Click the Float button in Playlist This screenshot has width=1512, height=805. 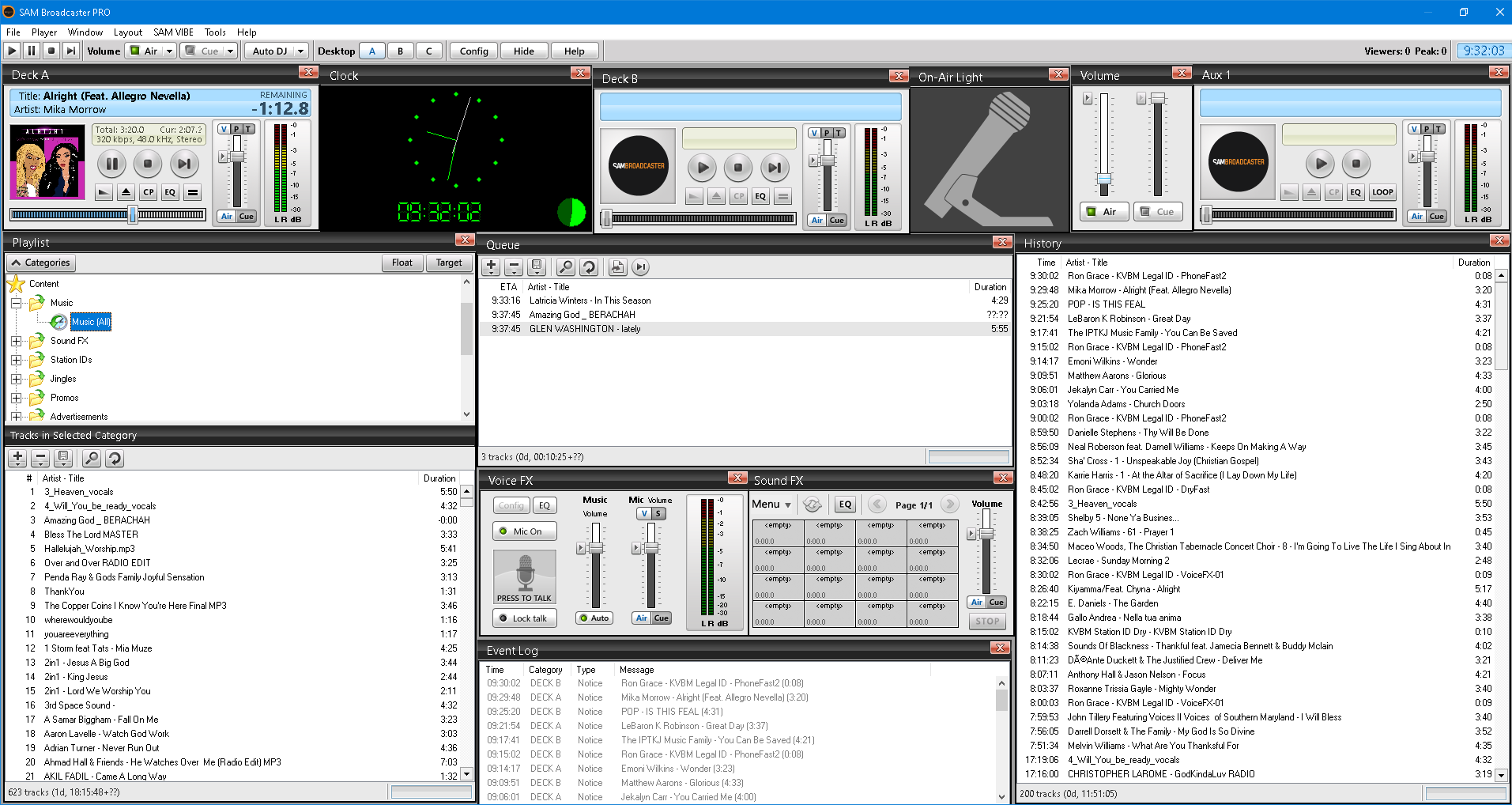click(402, 263)
